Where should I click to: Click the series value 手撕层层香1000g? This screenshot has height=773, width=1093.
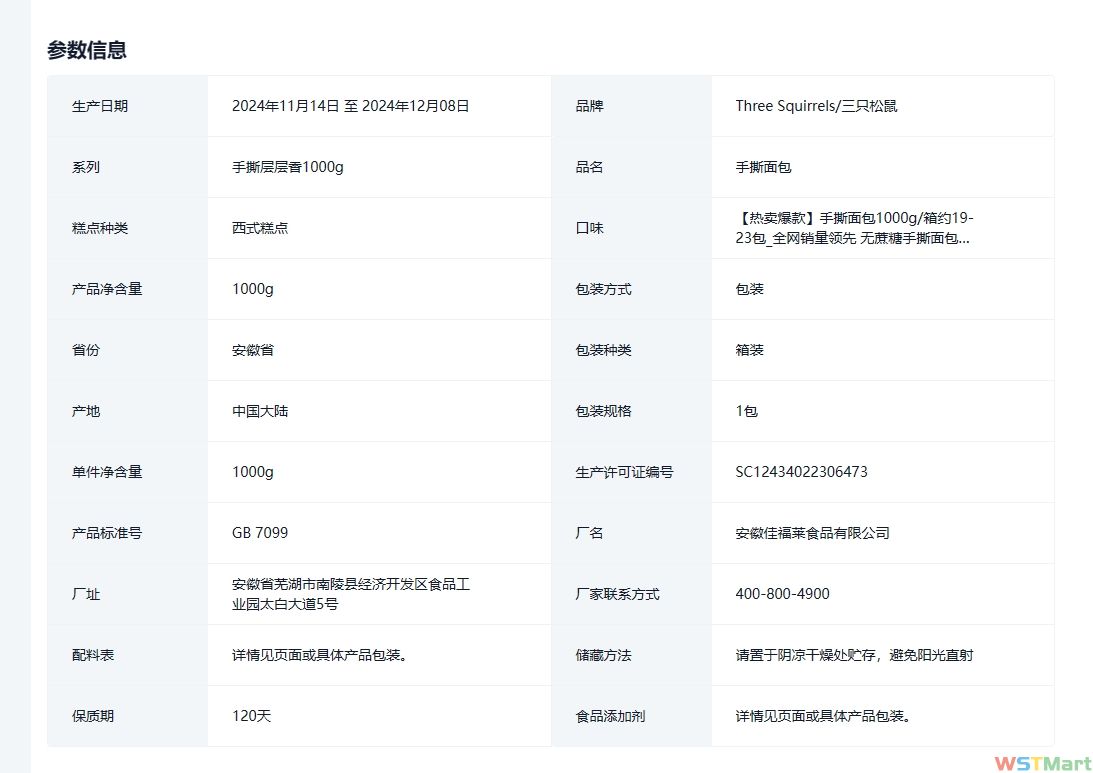click(288, 167)
